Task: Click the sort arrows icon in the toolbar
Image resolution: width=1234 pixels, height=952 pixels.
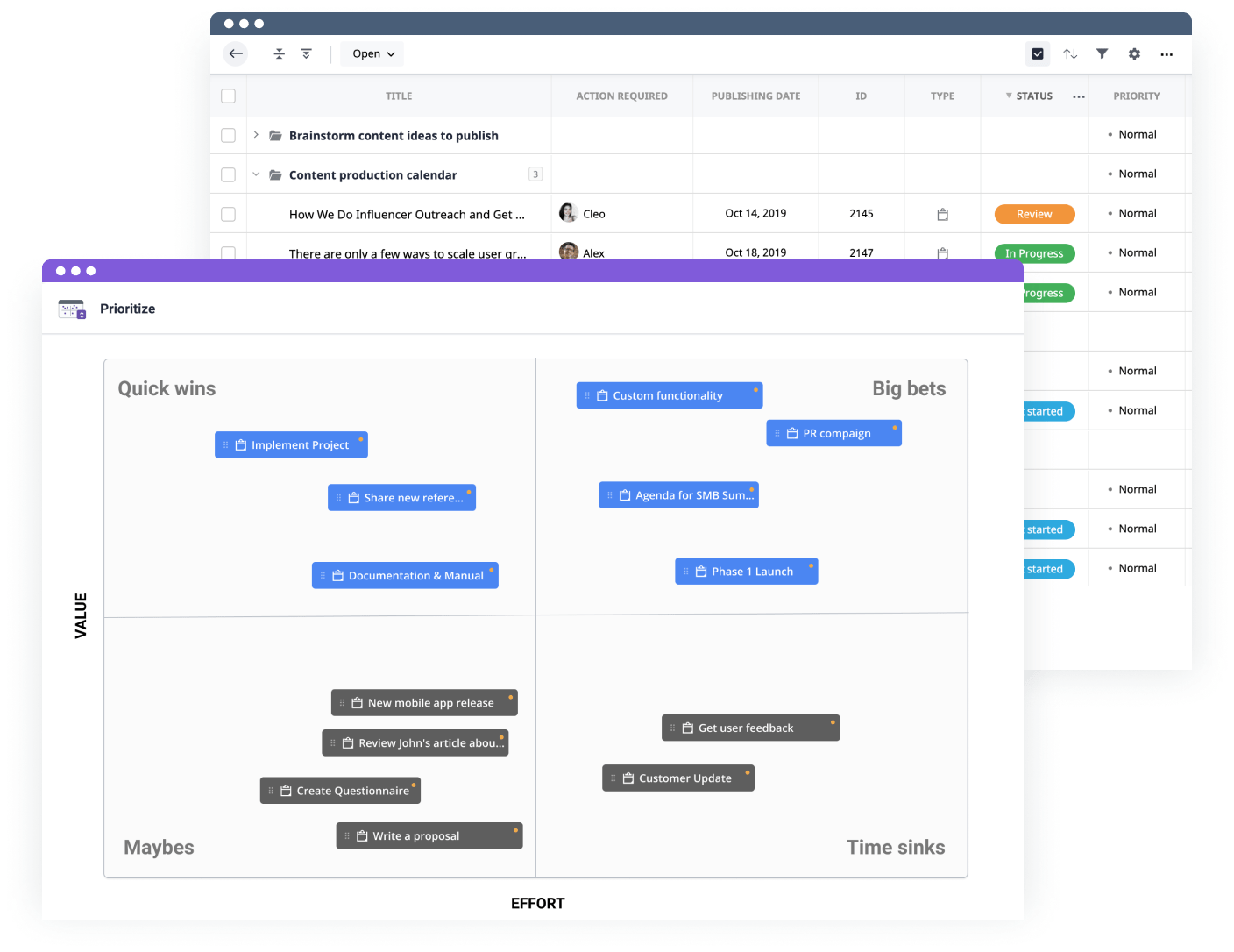Action: 1070,53
